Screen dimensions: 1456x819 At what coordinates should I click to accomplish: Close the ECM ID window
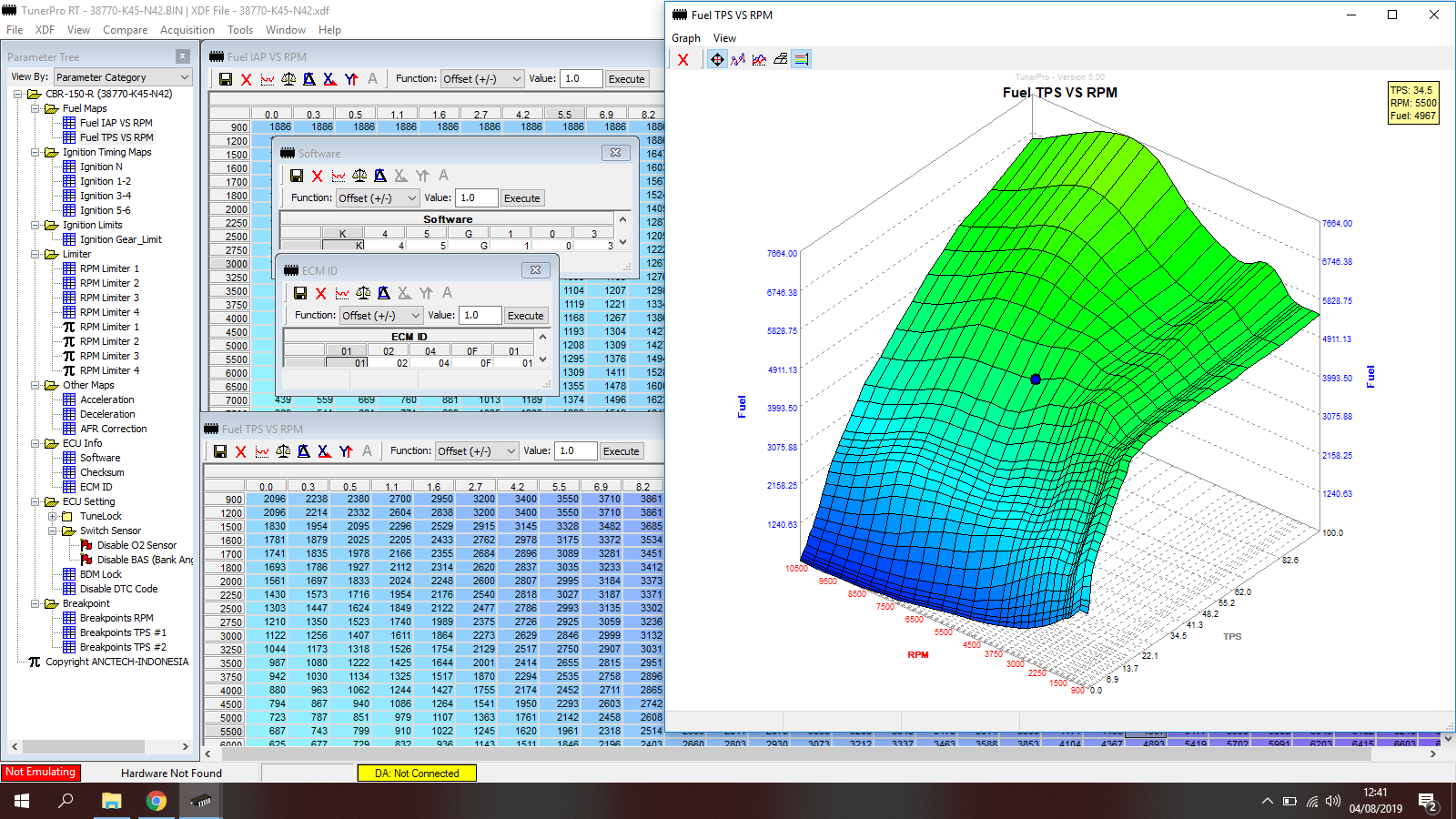point(535,270)
